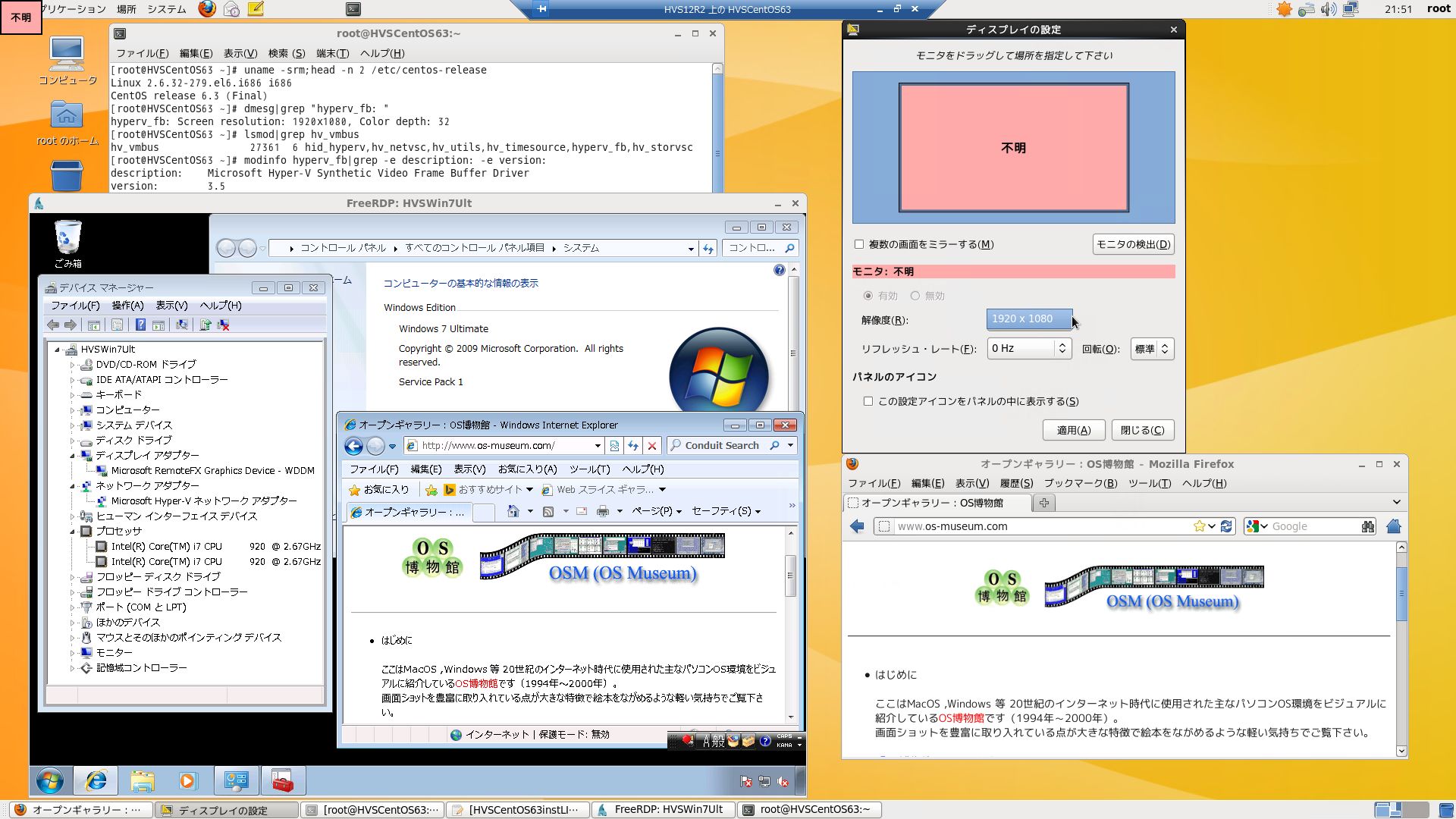Go back in Firefox

coord(858,526)
